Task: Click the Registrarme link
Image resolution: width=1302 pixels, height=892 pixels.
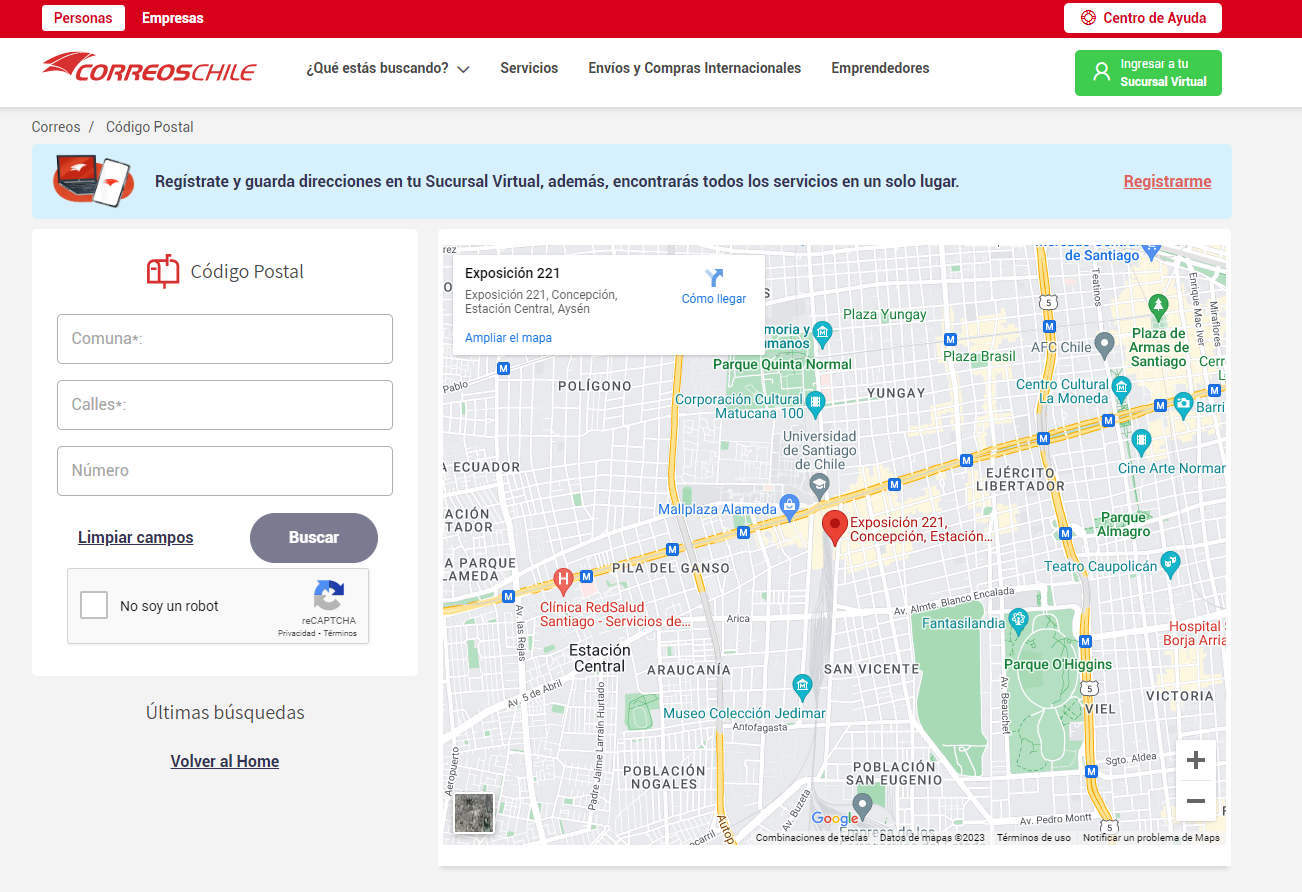Action: [1167, 181]
